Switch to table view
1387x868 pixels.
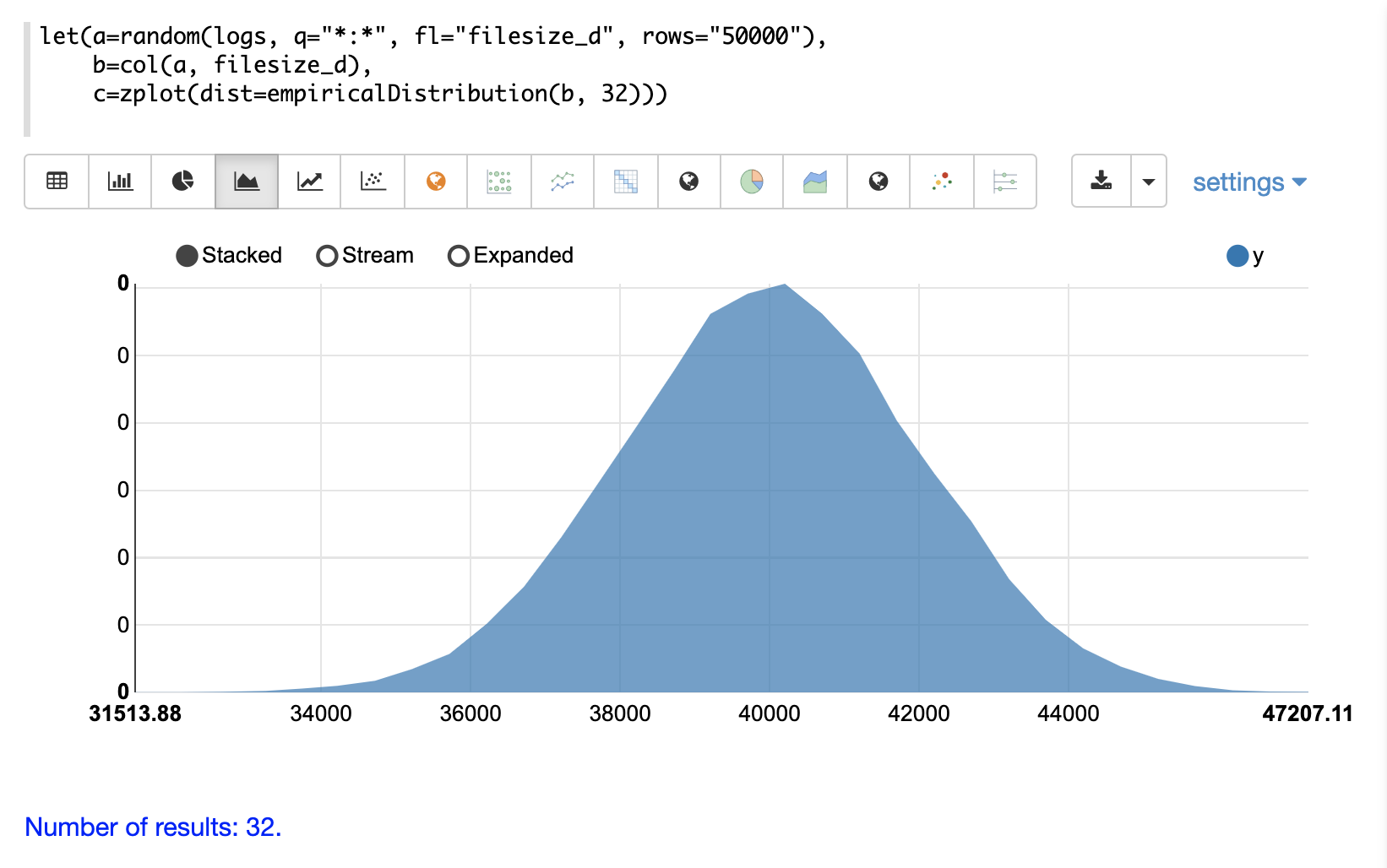(57, 182)
